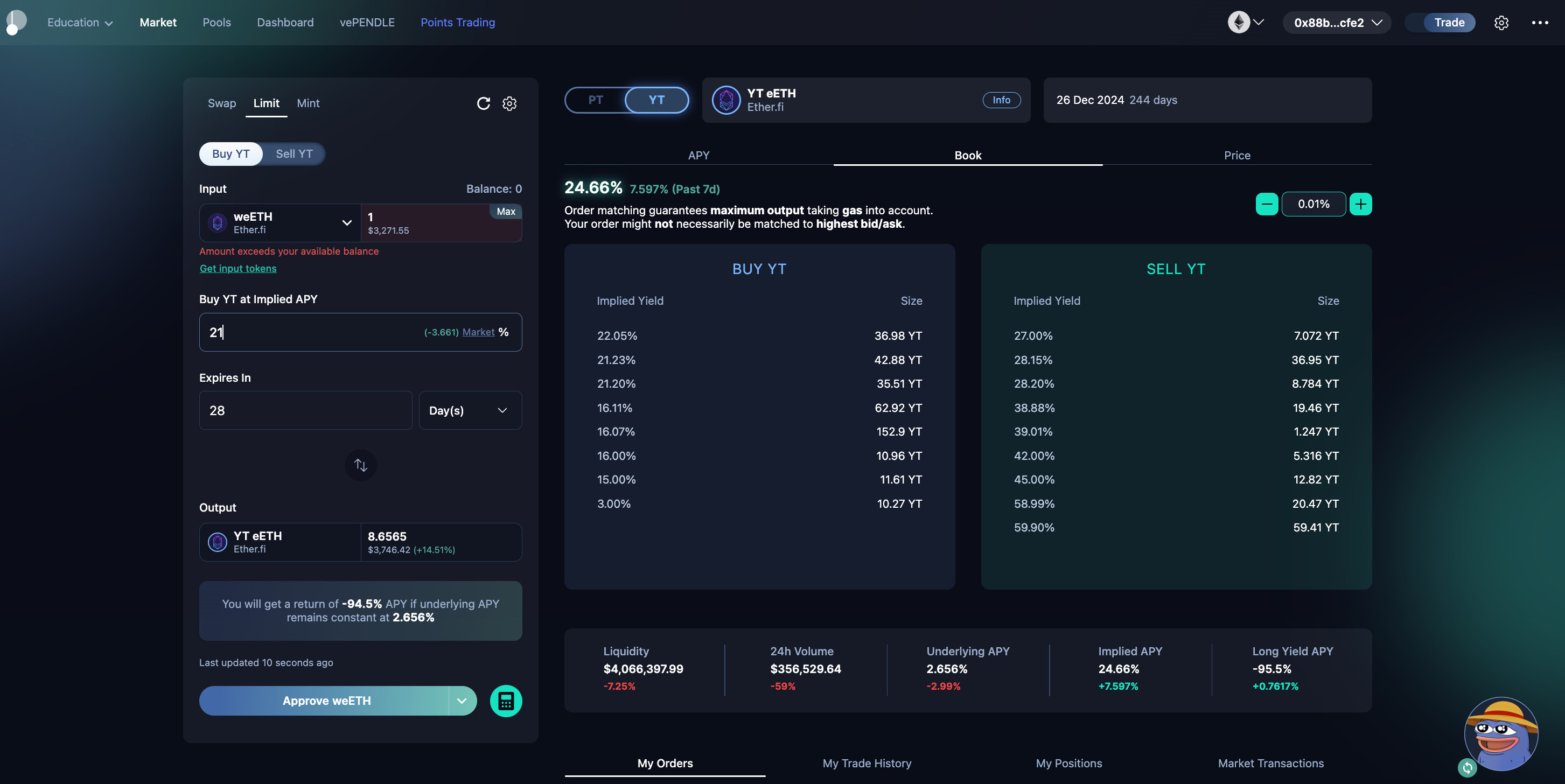The image size is (1565, 784).
Task: Increase the precision with the plus button
Action: 1360,204
